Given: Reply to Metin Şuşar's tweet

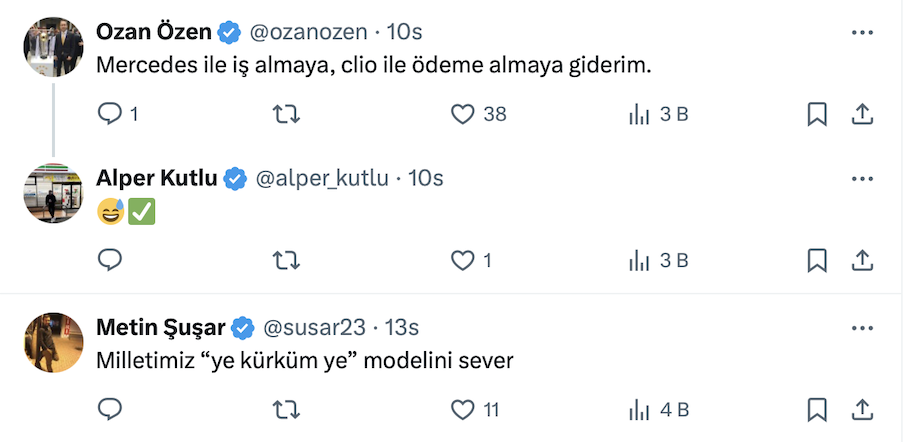Looking at the screenshot, I should 110,409.
